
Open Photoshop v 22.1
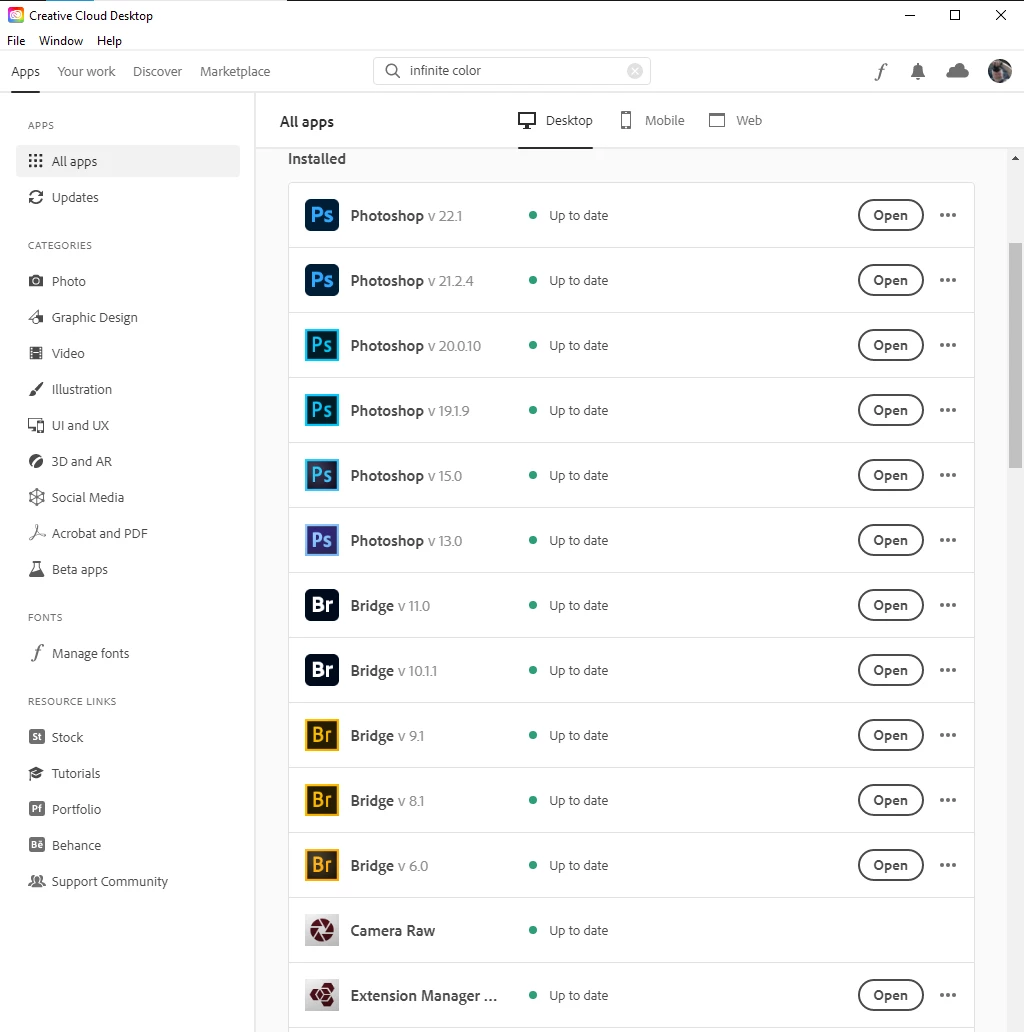pyautogui.click(x=890, y=215)
